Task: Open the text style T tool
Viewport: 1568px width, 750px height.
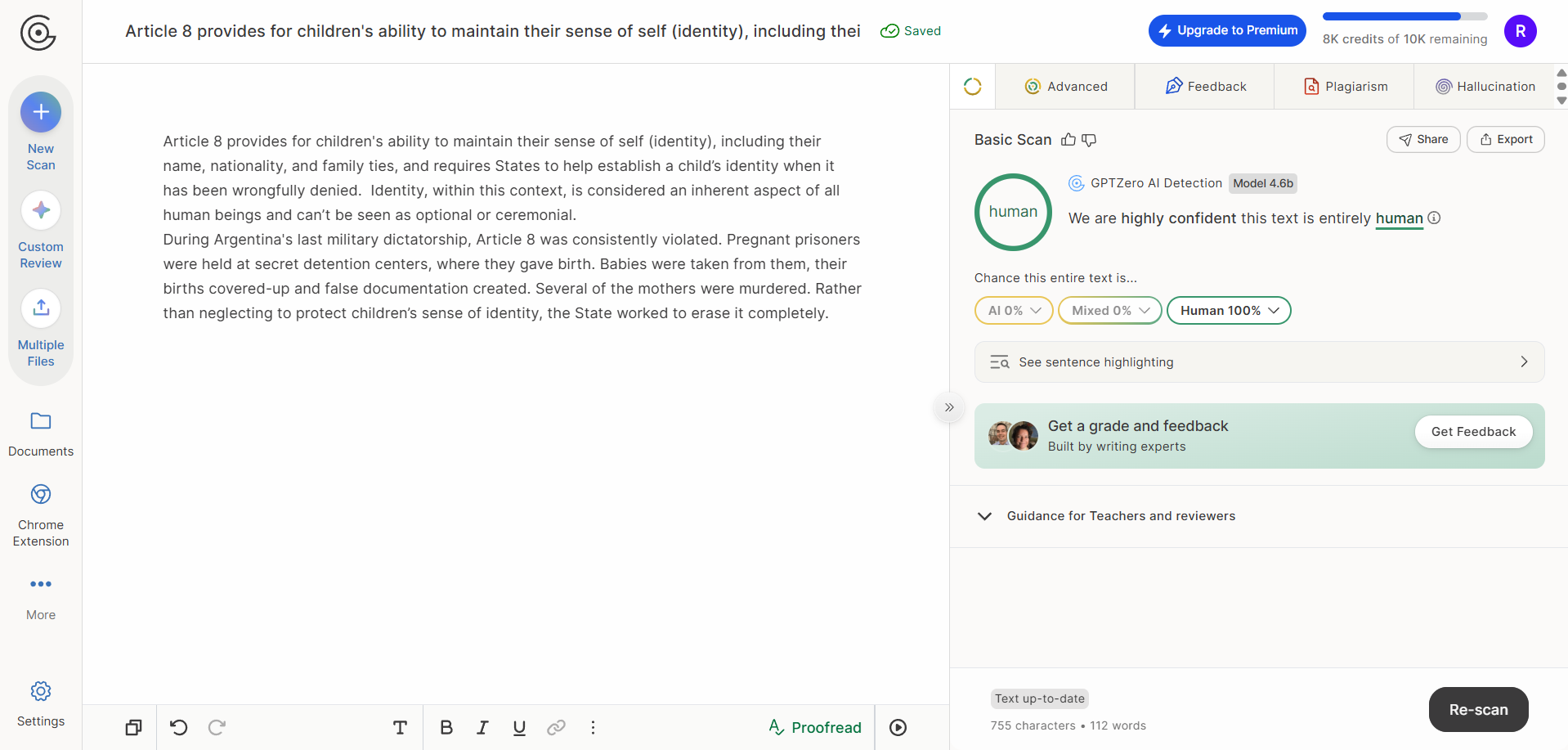Action: [x=400, y=727]
